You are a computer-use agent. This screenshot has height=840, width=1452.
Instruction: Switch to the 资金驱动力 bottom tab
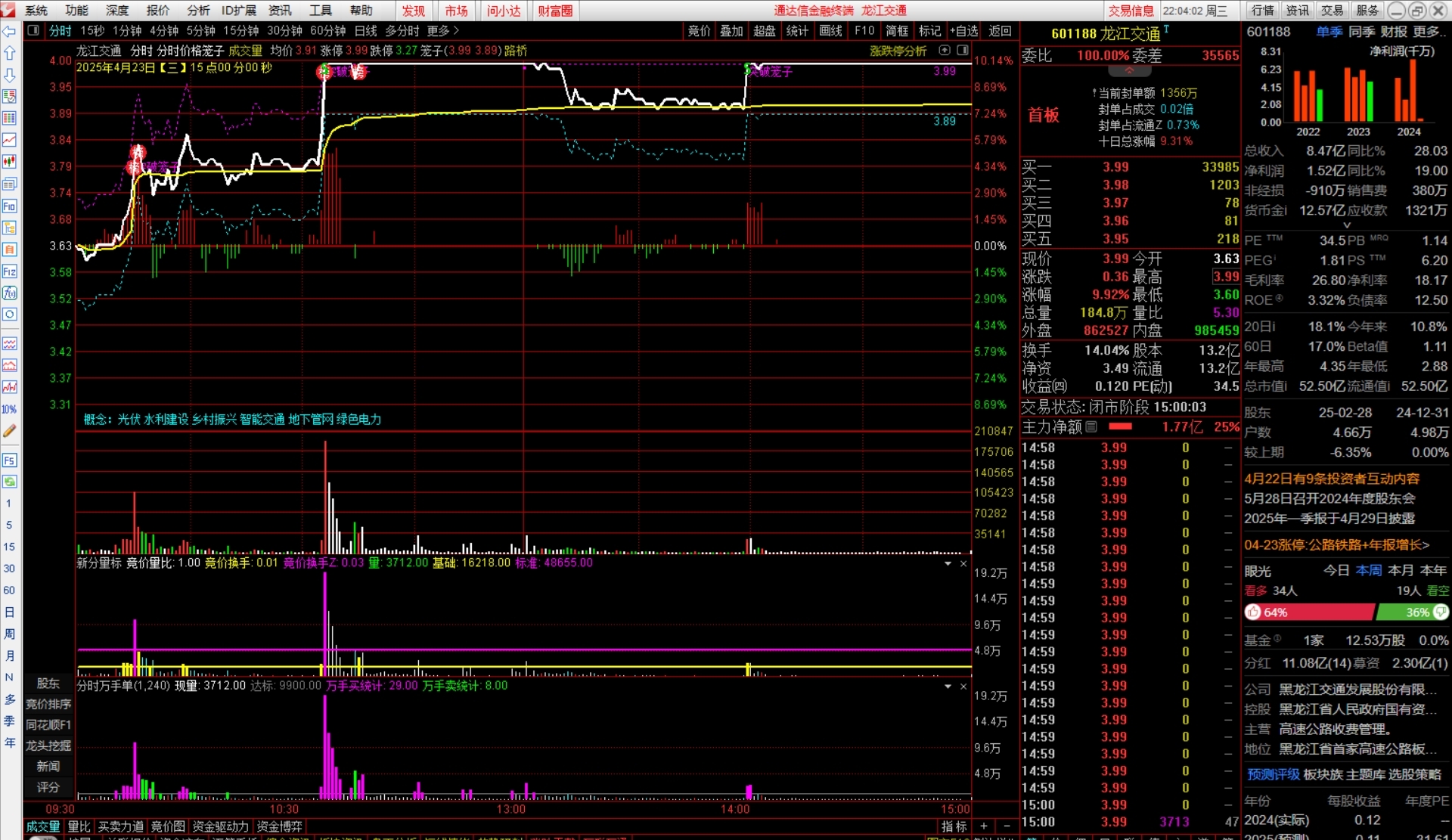tap(220, 827)
